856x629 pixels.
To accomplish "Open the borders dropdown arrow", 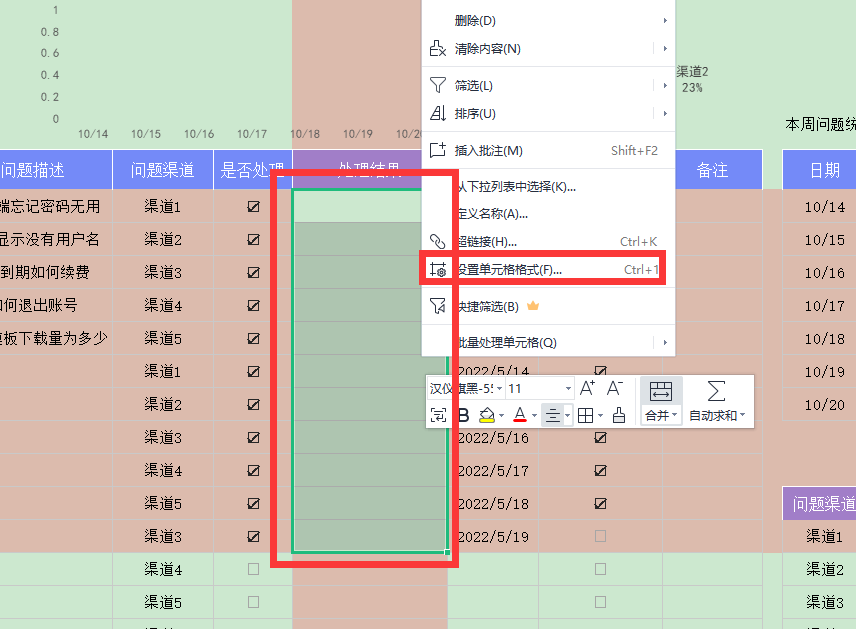I will tap(601, 416).
